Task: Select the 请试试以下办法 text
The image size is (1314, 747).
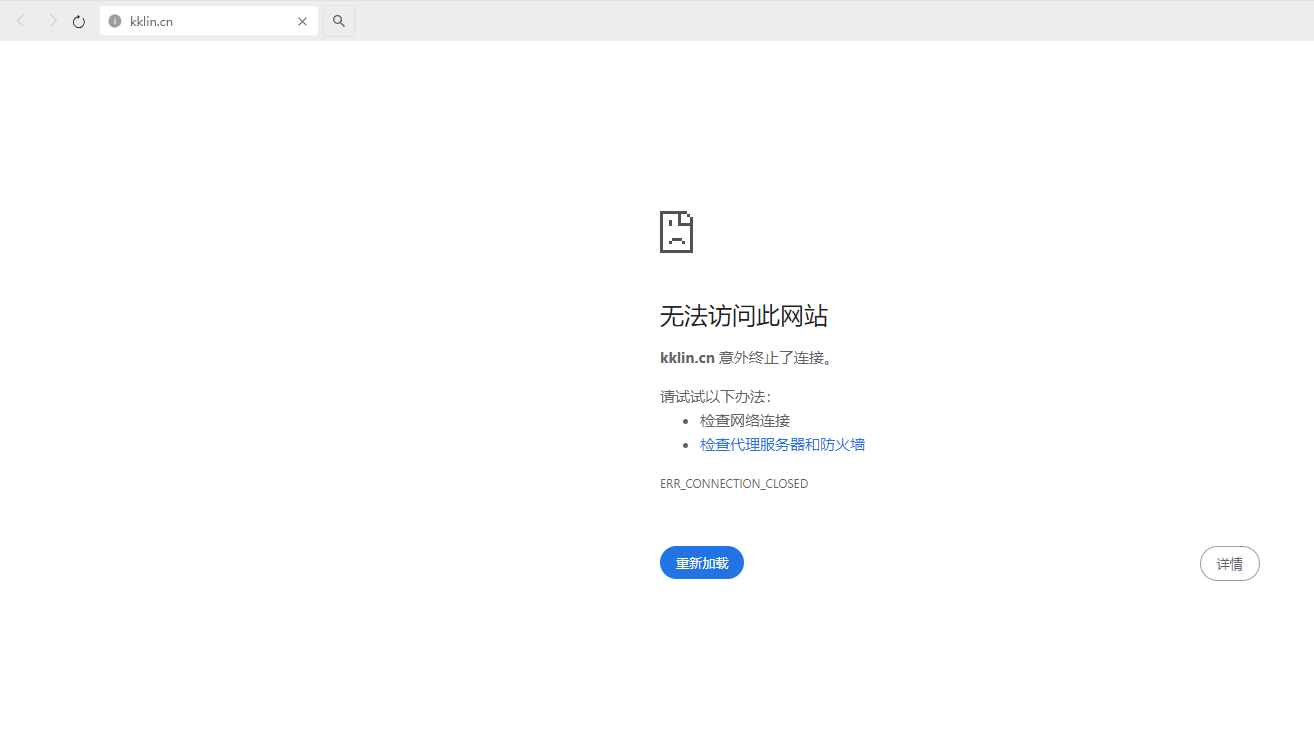Action: point(715,397)
